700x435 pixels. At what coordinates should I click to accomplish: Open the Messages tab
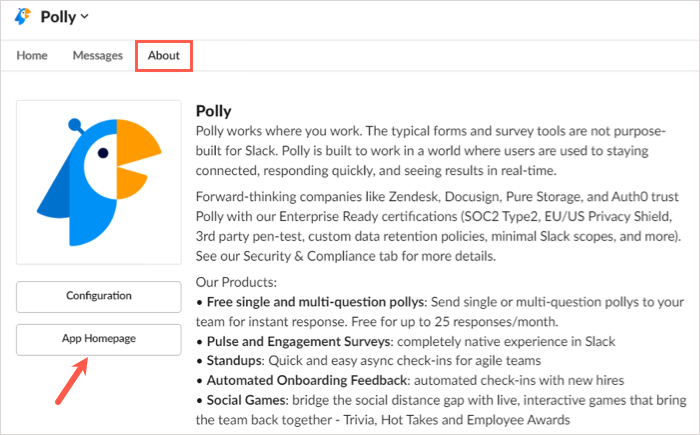(x=97, y=56)
